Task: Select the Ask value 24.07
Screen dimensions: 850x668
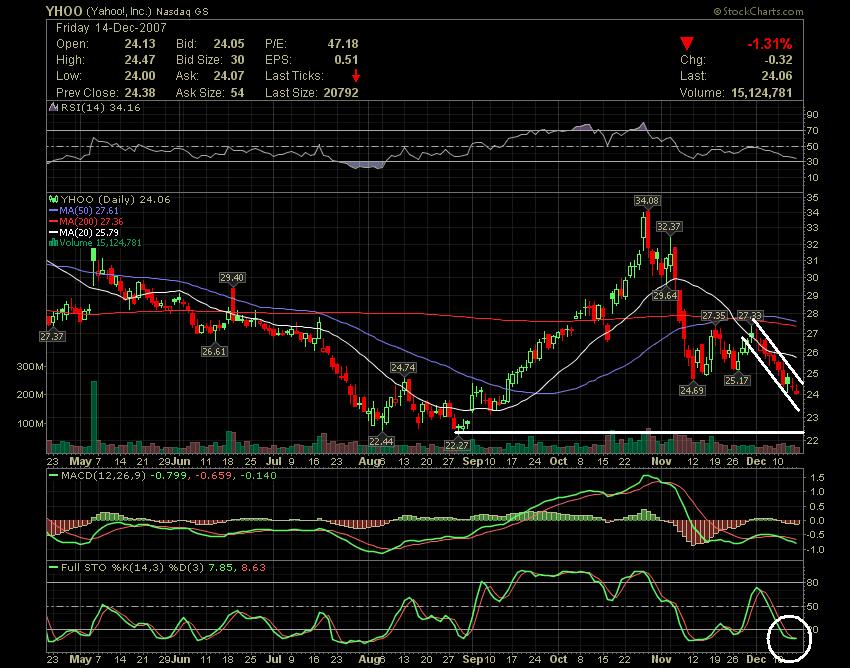Action: click(229, 76)
